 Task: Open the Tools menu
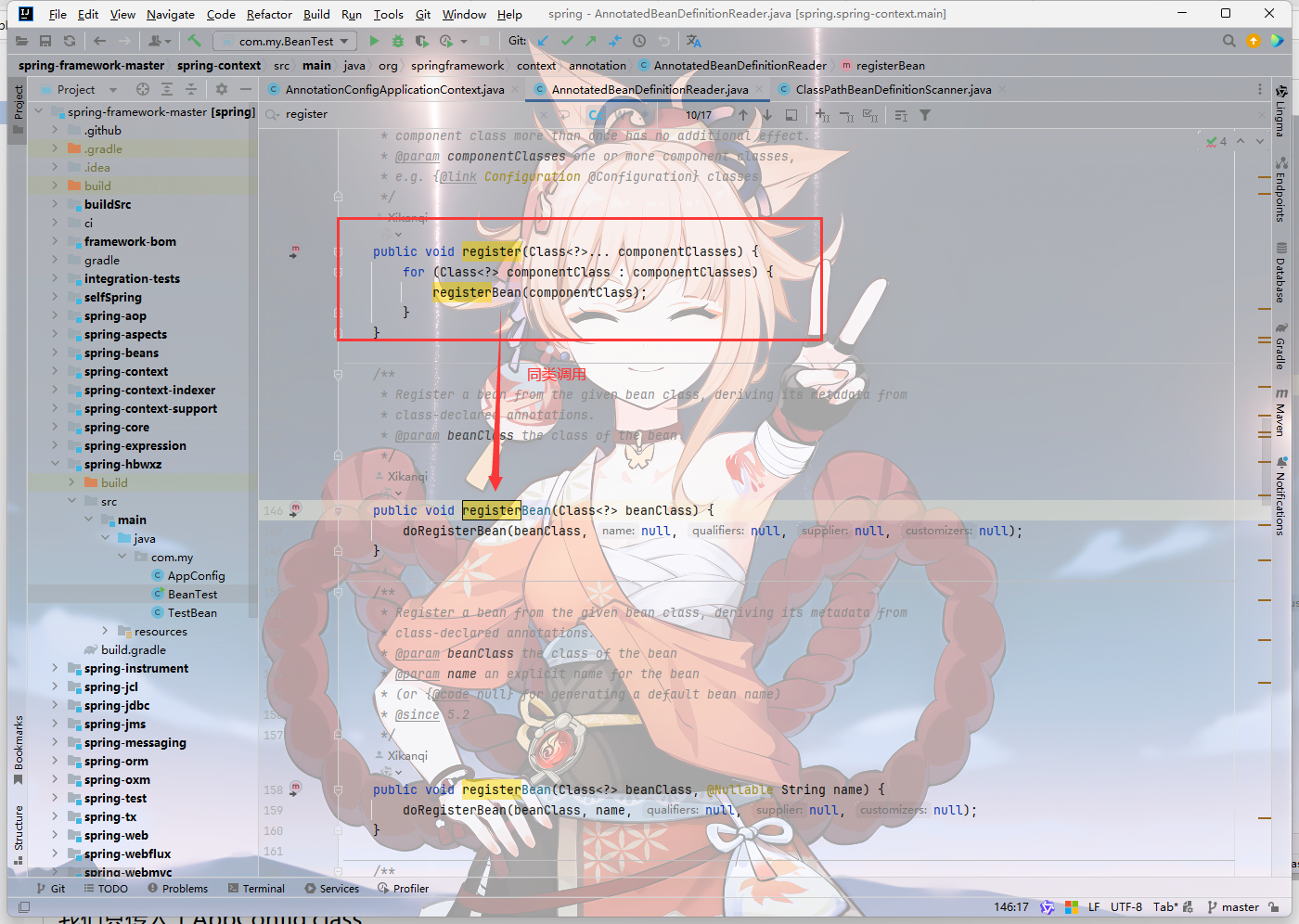pyautogui.click(x=388, y=14)
